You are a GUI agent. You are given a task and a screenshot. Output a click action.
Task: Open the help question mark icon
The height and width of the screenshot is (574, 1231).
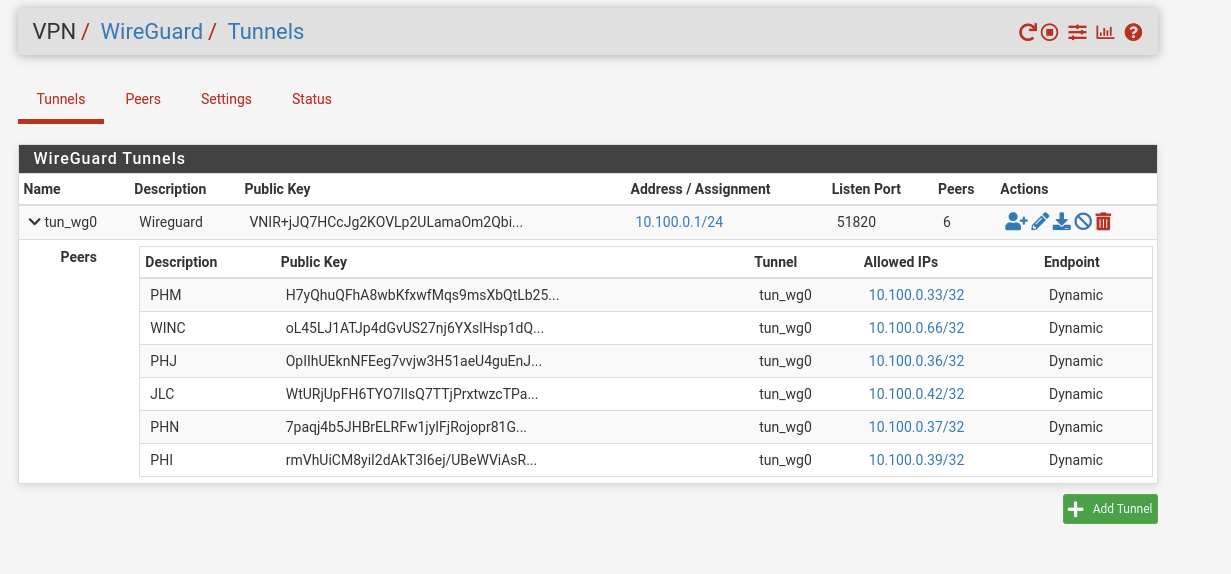coord(1133,32)
